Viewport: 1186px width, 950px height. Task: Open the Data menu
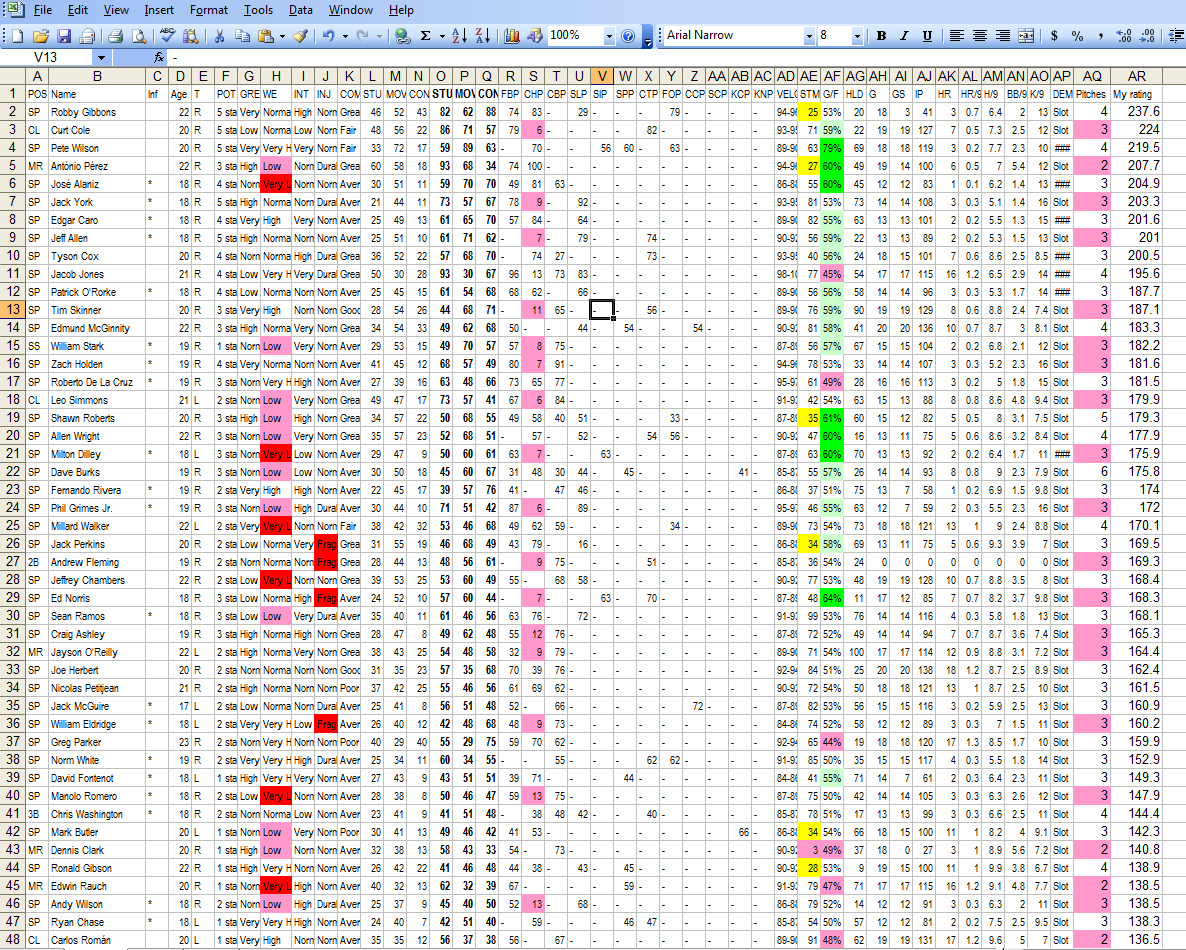(300, 10)
